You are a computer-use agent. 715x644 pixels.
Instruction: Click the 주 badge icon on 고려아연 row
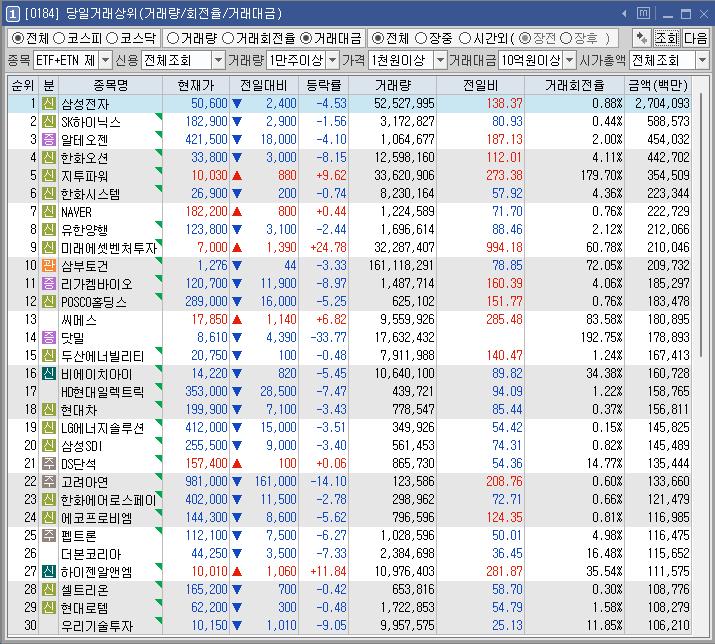click(x=49, y=481)
